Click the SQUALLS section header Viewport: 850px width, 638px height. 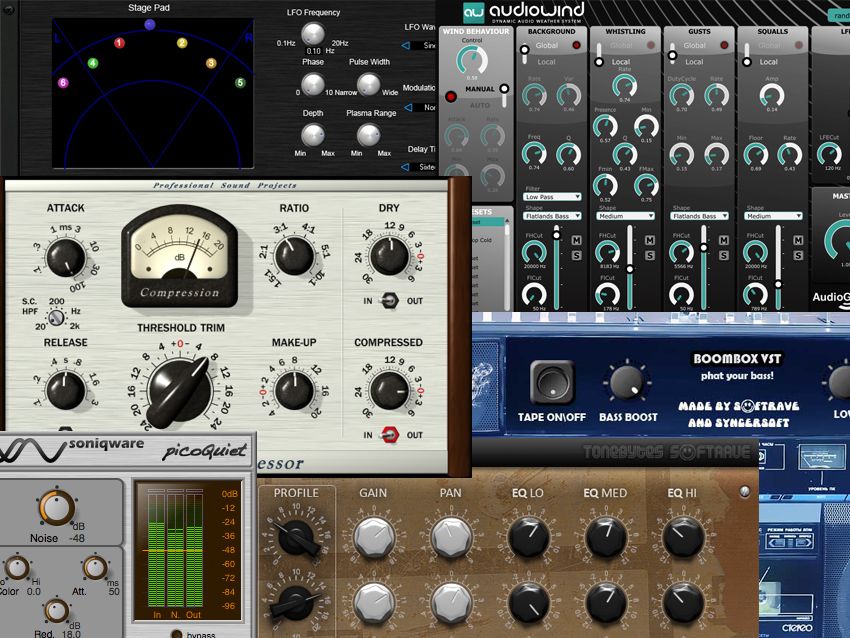[774, 31]
